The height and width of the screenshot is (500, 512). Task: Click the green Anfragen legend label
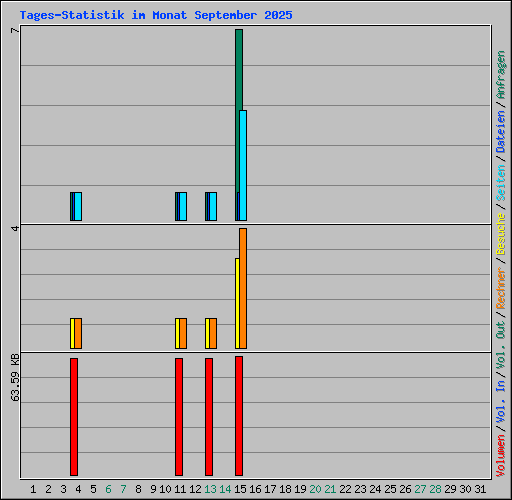click(x=501, y=75)
